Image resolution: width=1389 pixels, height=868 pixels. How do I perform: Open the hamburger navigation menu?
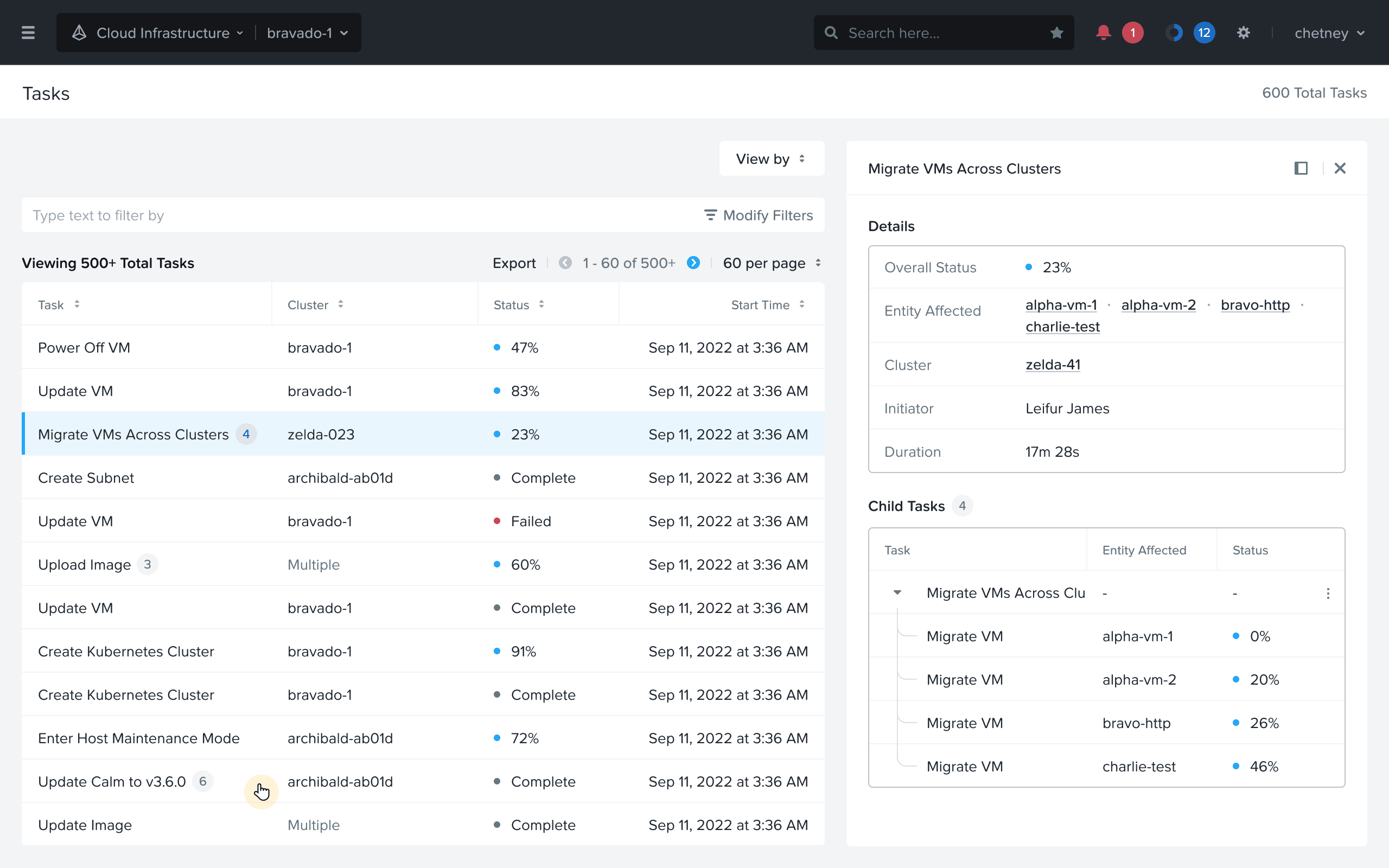click(28, 33)
